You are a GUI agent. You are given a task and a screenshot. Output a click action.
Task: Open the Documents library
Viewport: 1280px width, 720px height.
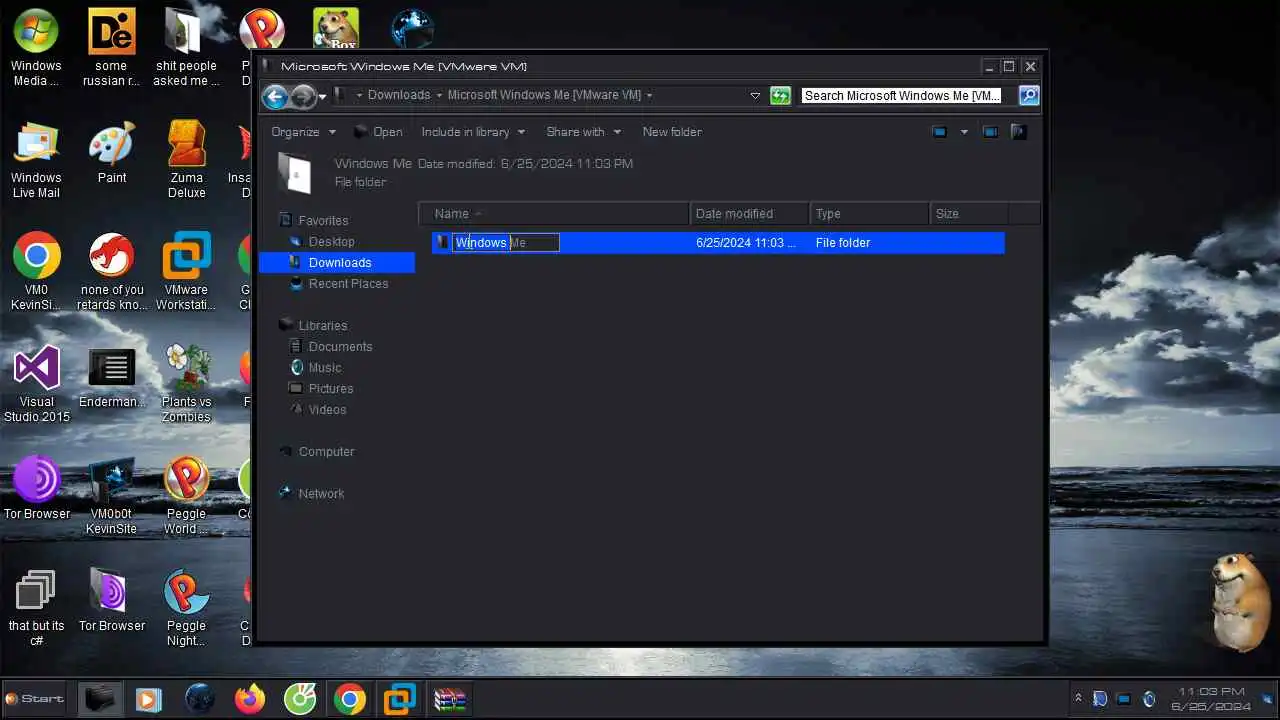click(340, 346)
